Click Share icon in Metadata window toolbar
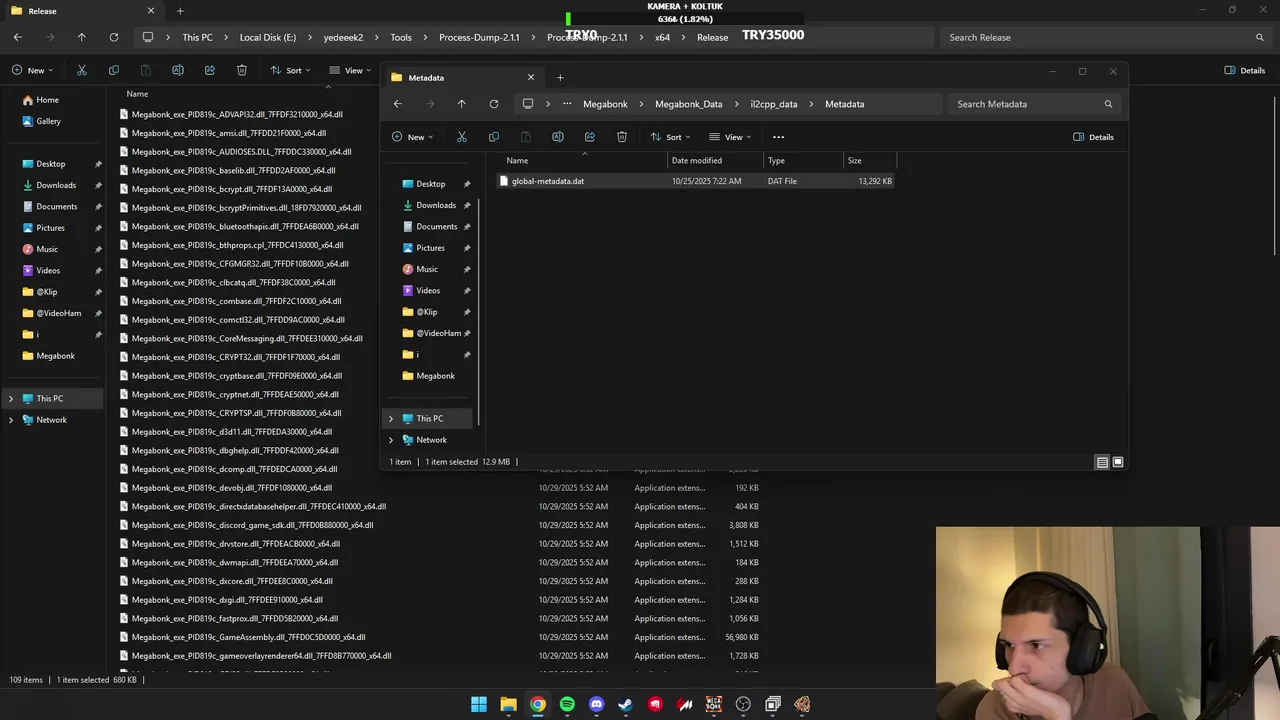 [589, 137]
